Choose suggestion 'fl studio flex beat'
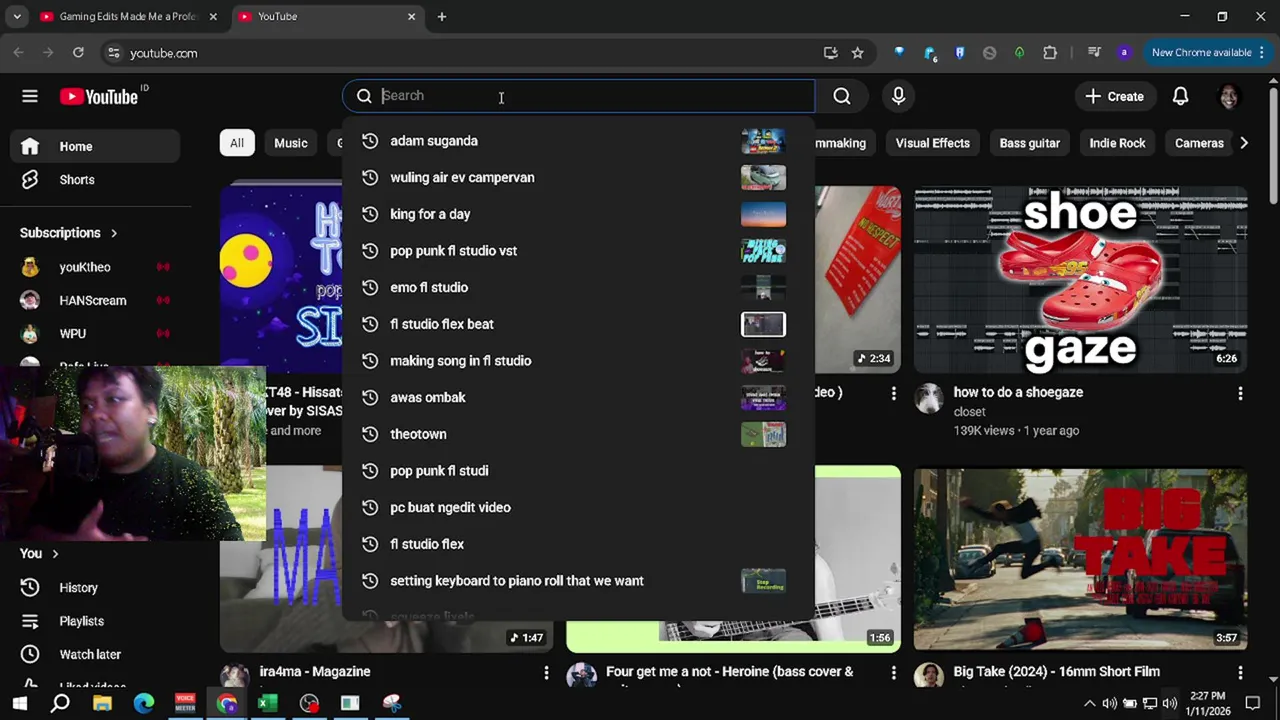Viewport: 1280px width, 720px height. point(578,324)
